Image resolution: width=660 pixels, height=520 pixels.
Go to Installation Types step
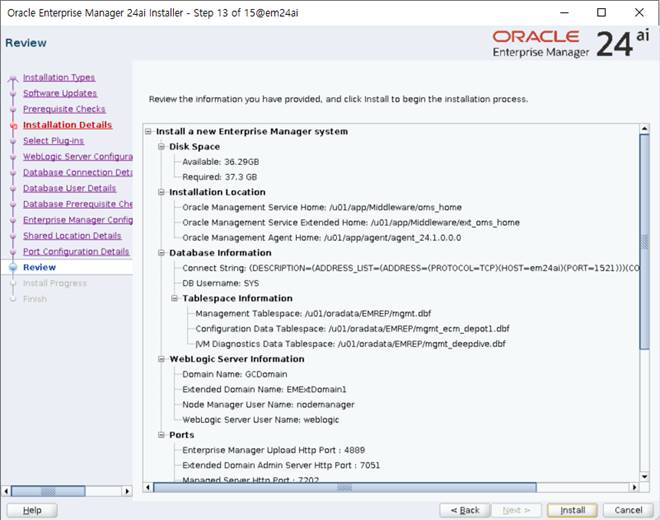tap(59, 77)
